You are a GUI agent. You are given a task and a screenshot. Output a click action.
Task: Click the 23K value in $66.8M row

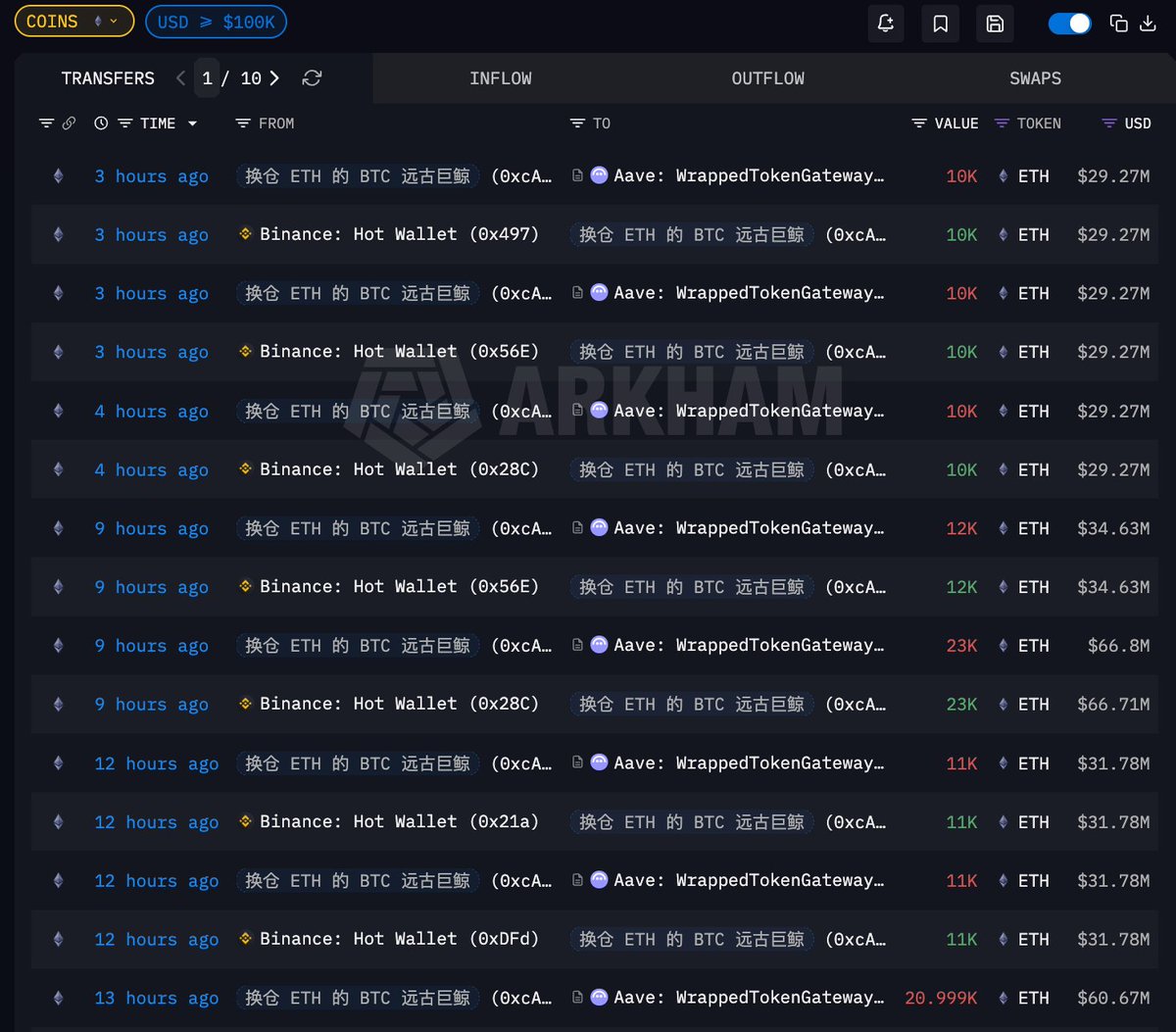961,646
